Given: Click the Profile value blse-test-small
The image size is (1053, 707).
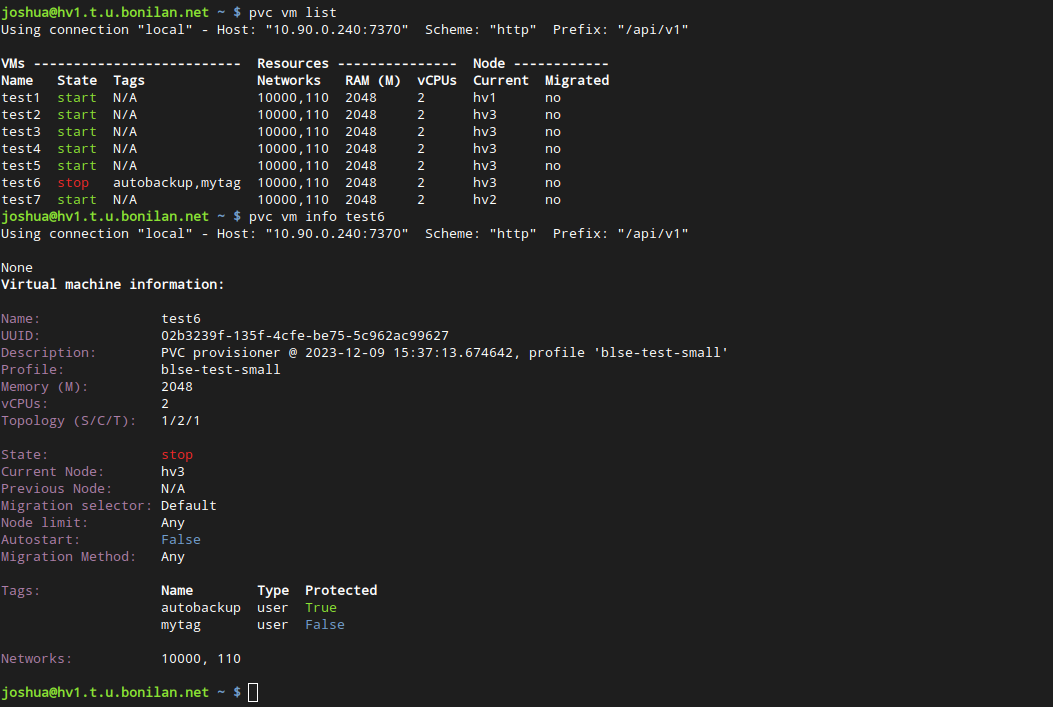Looking at the screenshot, I should pos(220,369).
